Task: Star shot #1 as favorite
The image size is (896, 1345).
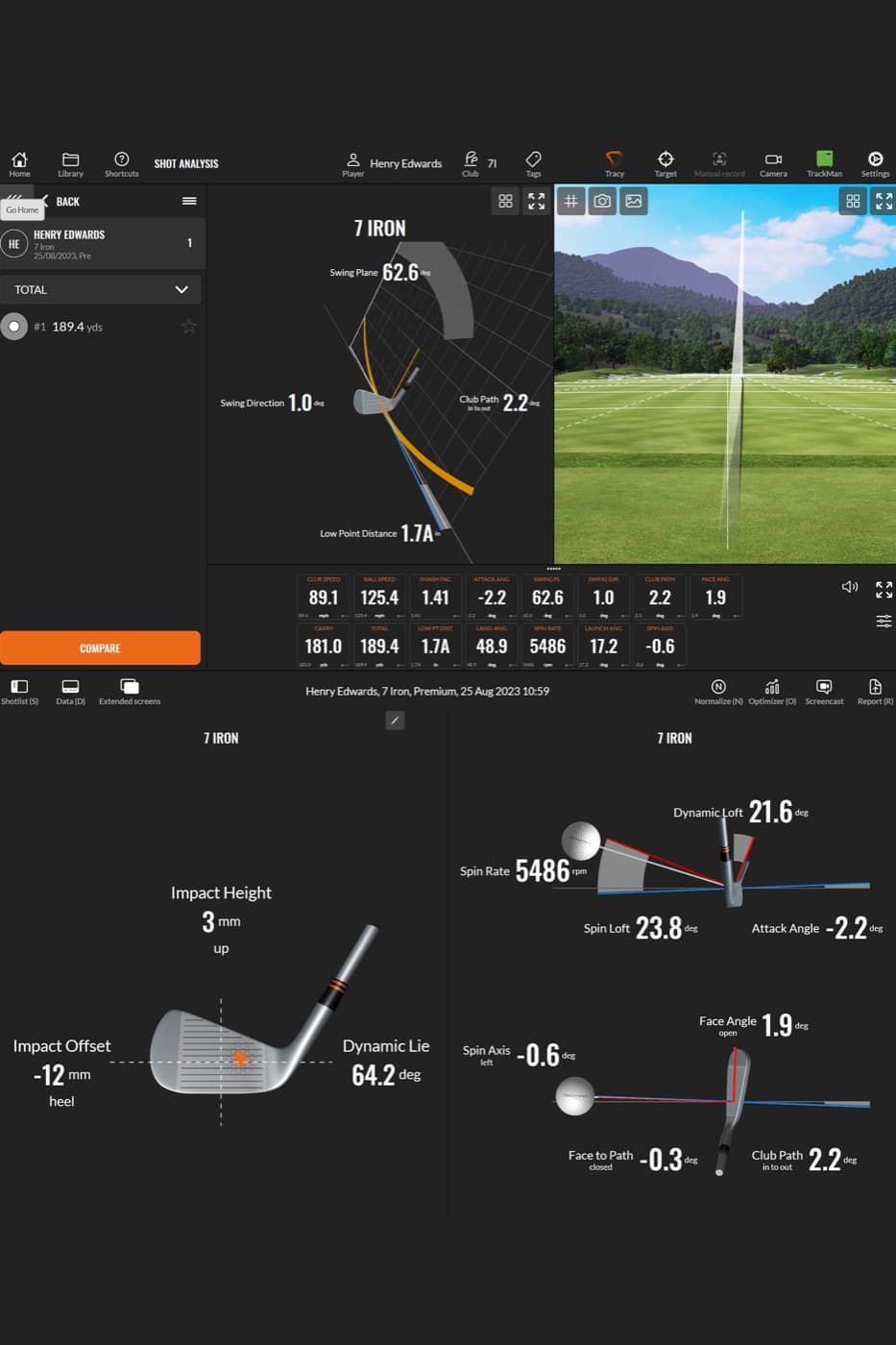Action: (189, 327)
